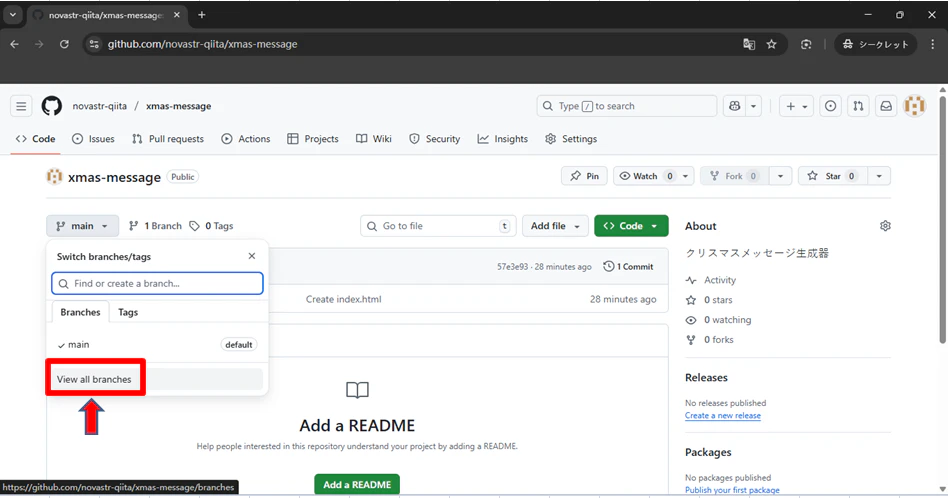Click the Watch button
This screenshot has height=498, width=948.
click(x=646, y=176)
